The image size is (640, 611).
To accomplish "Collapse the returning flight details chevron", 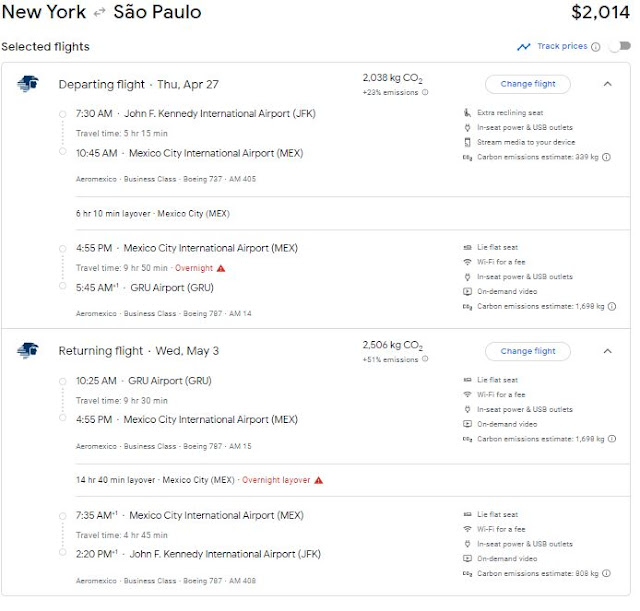I will [x=607, y=351].
